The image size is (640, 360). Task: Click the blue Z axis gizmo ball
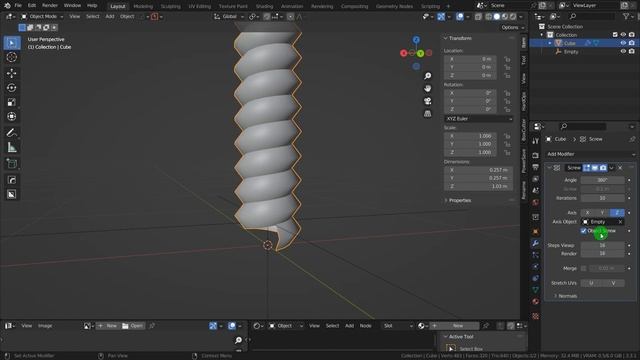(416, 40)
